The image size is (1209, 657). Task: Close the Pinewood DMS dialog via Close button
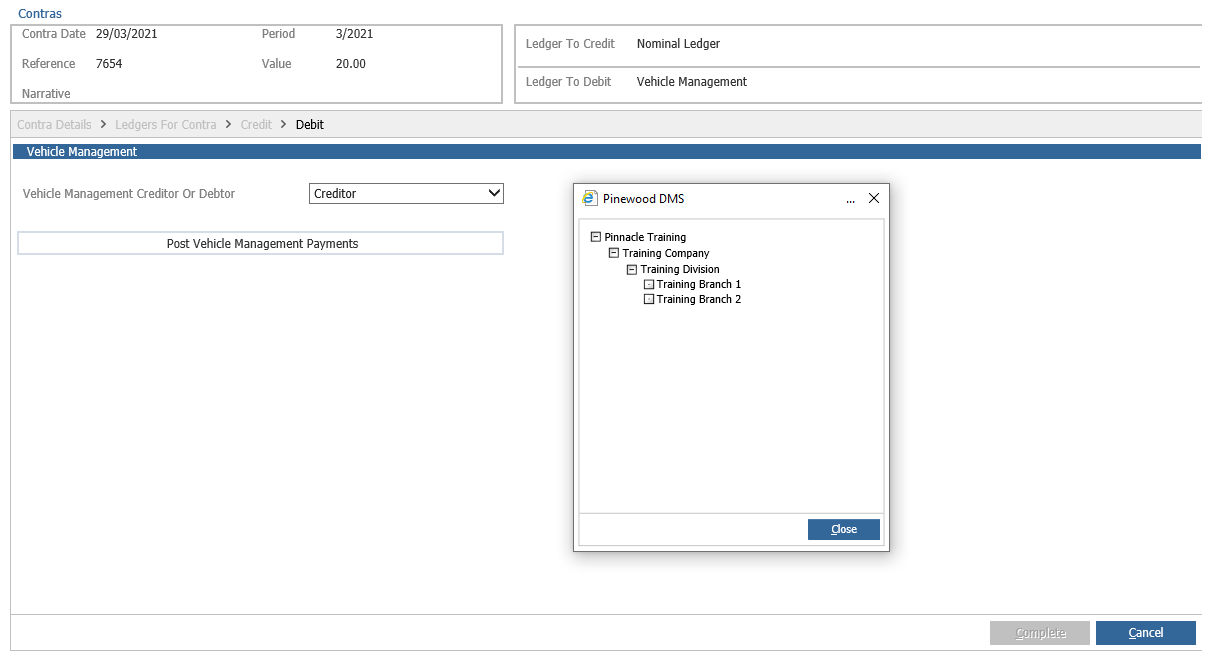[844, 529]
